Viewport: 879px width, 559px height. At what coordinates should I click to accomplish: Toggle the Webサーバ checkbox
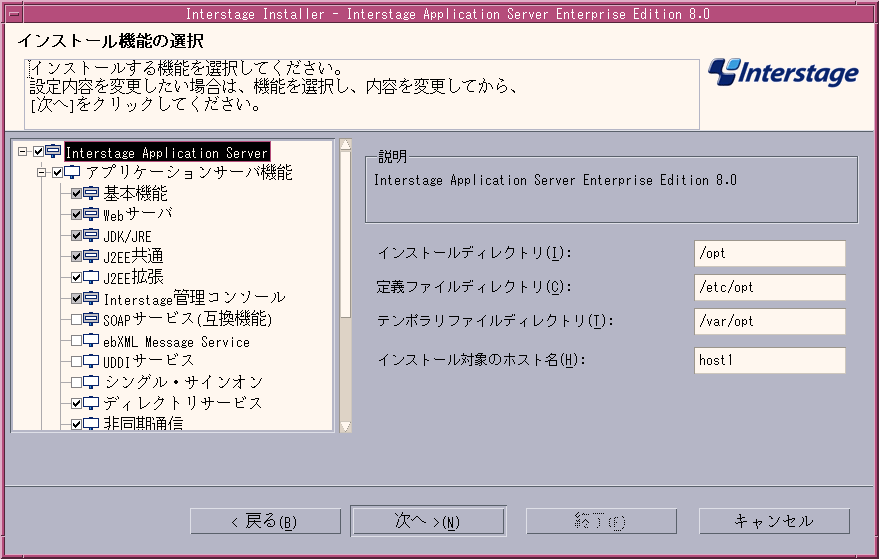coord(76,214)
